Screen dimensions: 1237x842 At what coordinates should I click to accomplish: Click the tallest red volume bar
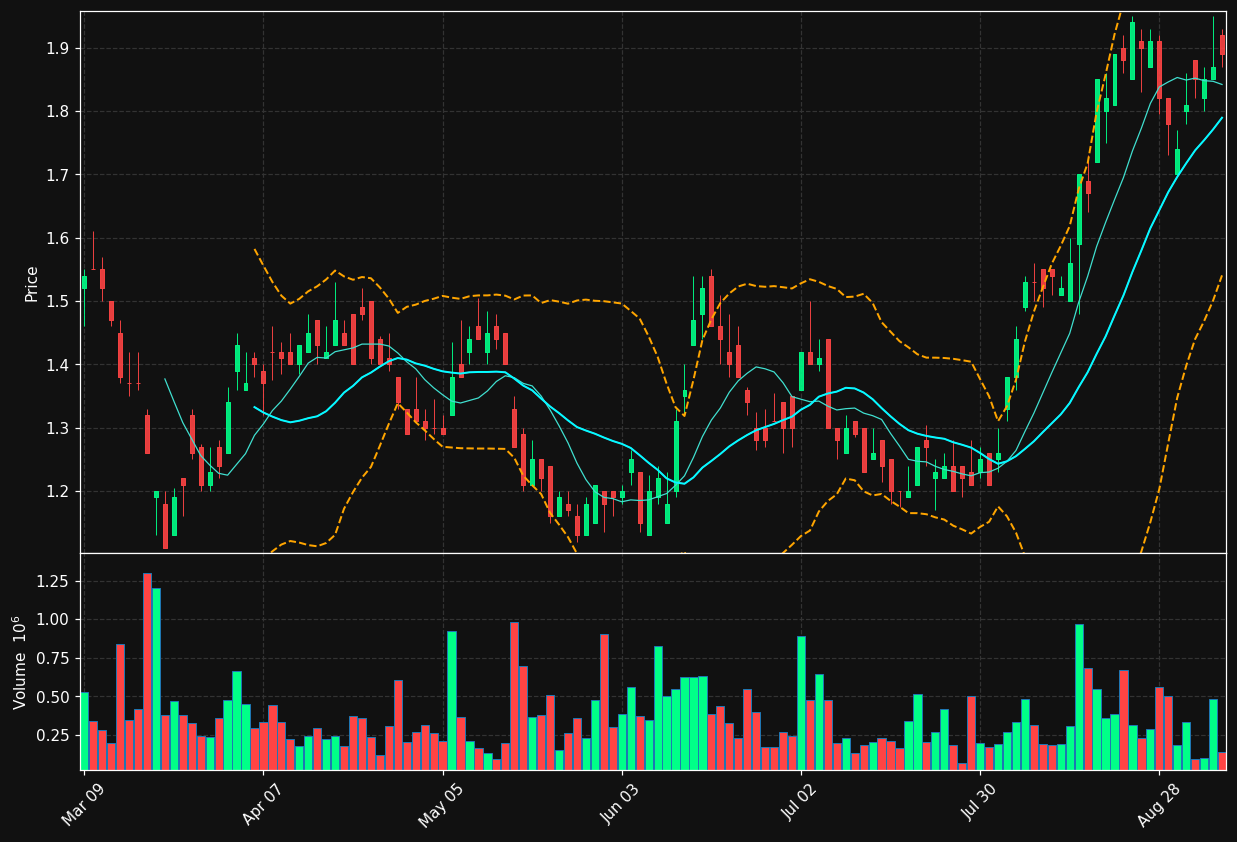click(147, 671)
